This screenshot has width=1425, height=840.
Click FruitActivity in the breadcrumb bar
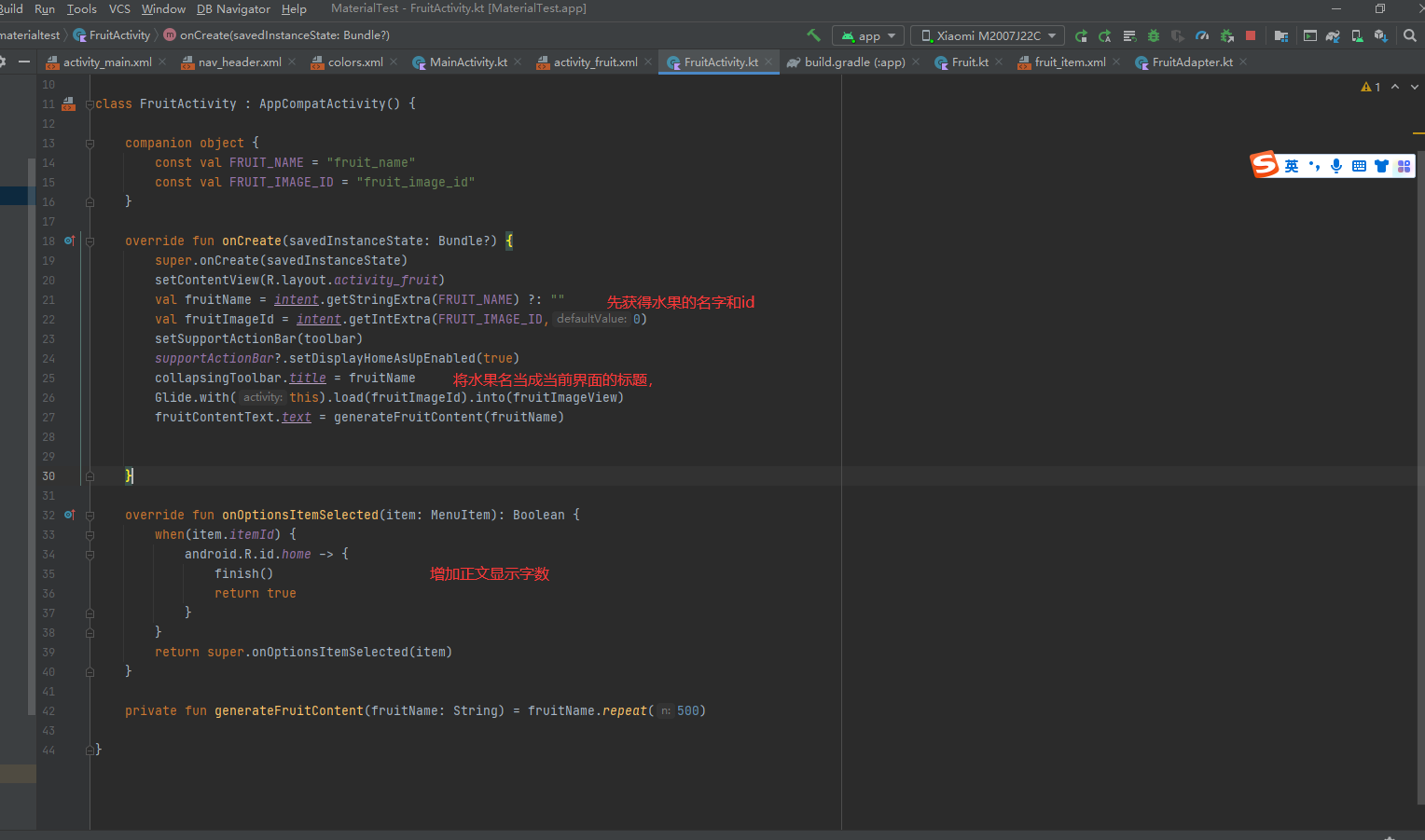click(119, 35)
